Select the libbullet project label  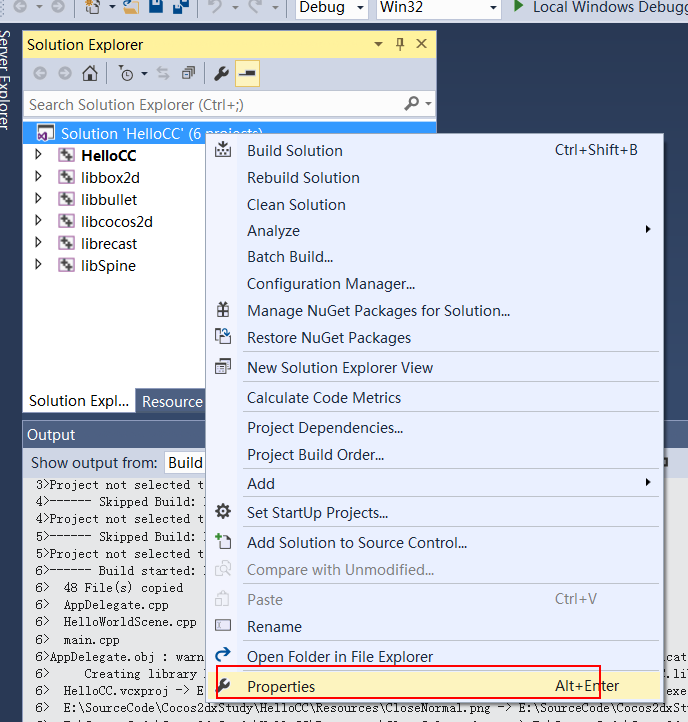(109, 199)
